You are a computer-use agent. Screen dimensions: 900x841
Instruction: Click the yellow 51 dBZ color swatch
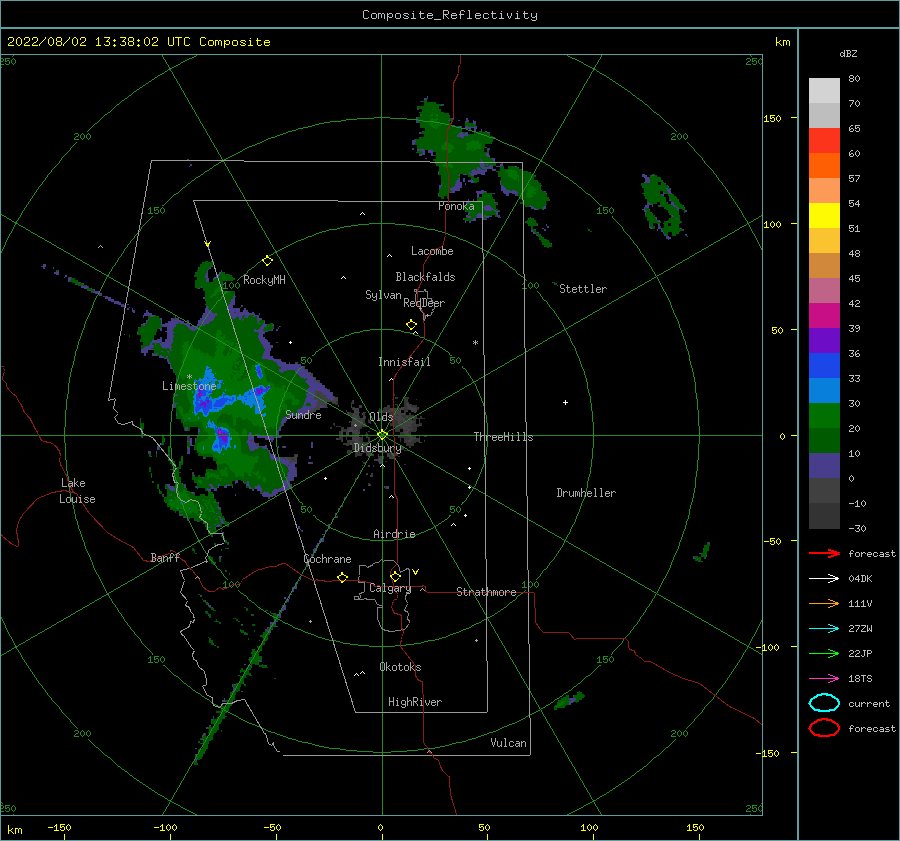pyautogui.click(x=824, y=215)
